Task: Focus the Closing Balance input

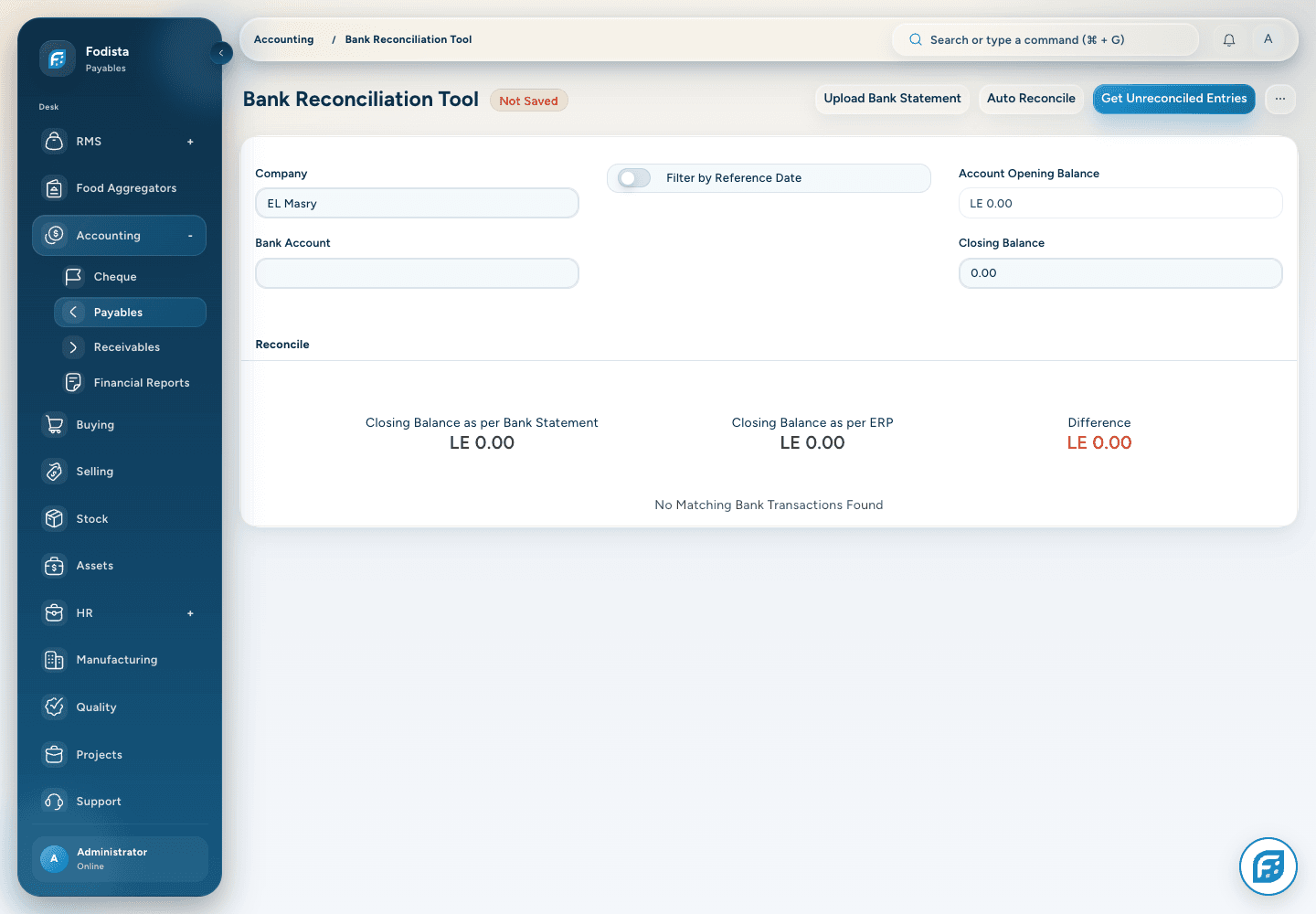Action: (1120, 273)
